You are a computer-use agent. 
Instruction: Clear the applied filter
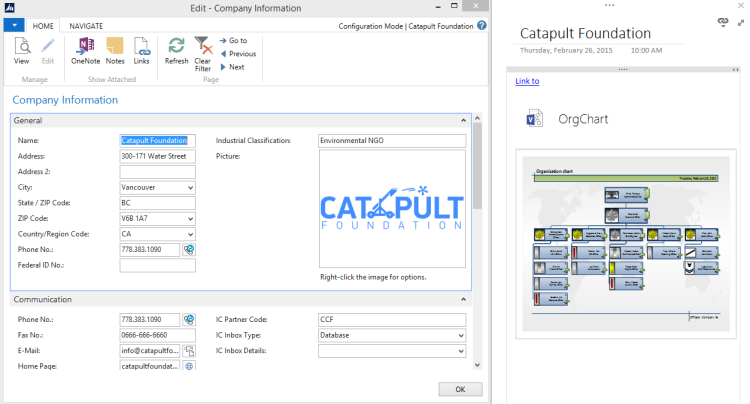coord(203,54)
